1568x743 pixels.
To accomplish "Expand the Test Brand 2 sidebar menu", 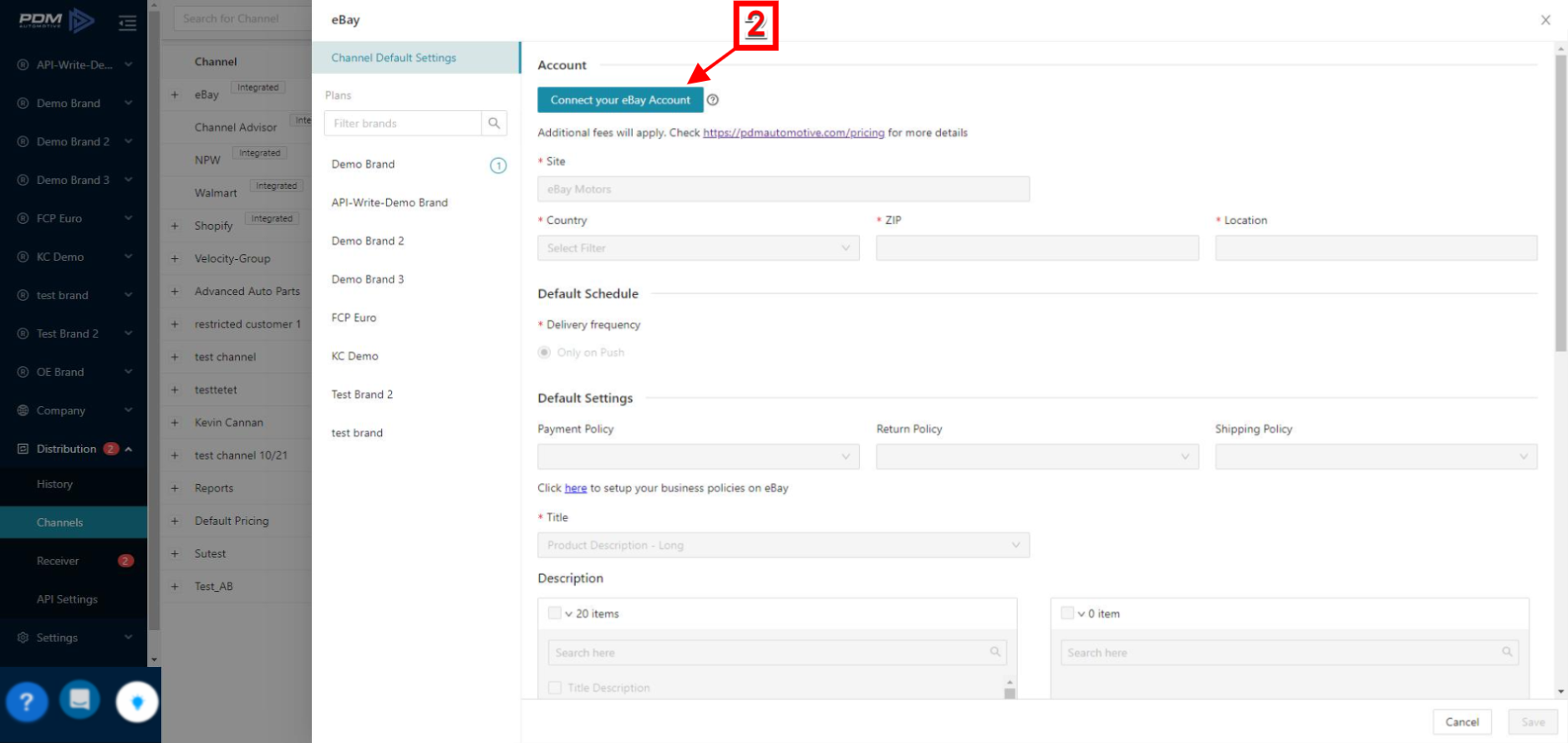I will tap(129, 333).
